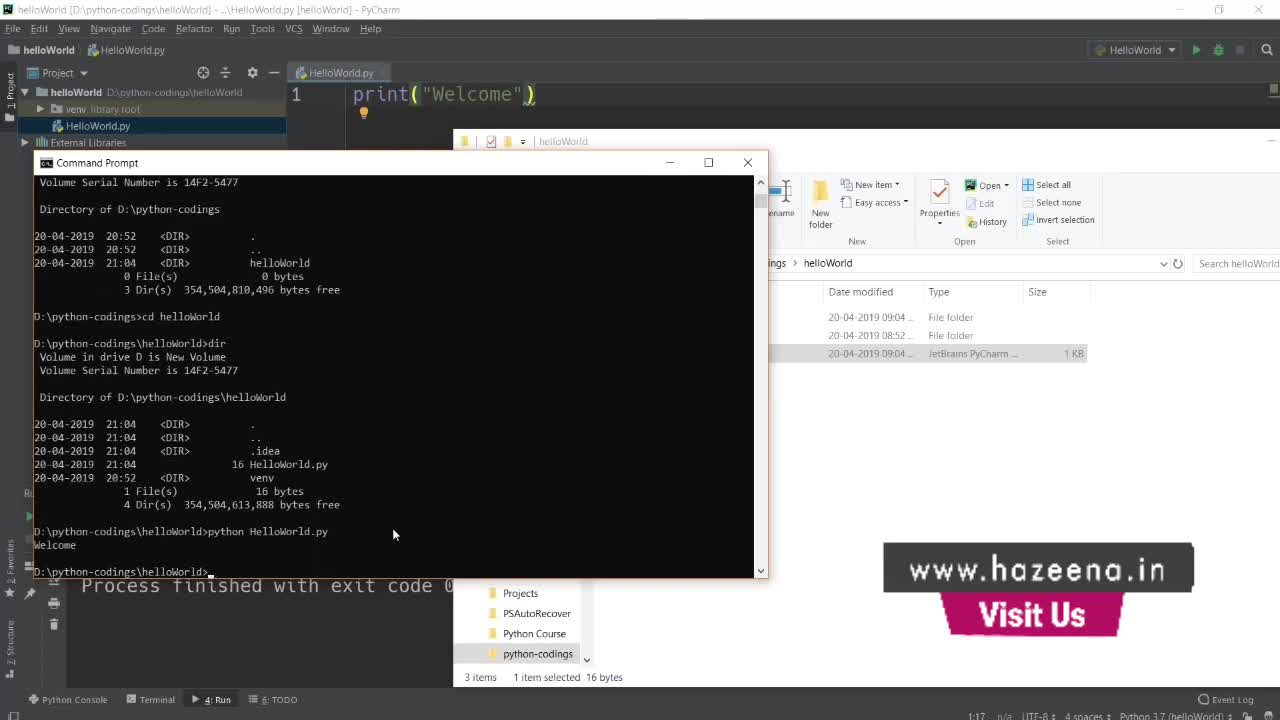Click History in Explorer ribbon
The height and width of the screenshot is (720, 1280).
986,222
